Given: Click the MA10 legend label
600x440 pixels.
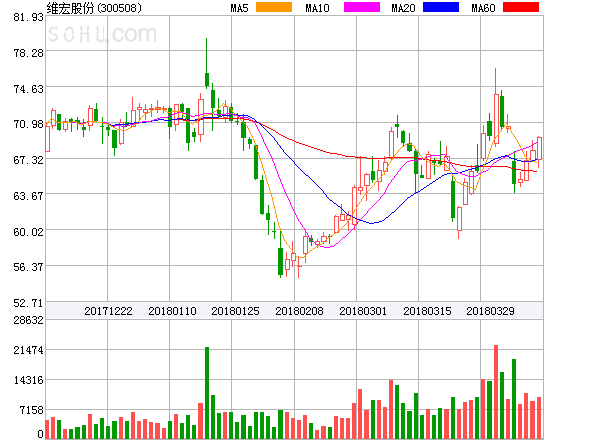Looking at the screenshot, I should (317, 8).
